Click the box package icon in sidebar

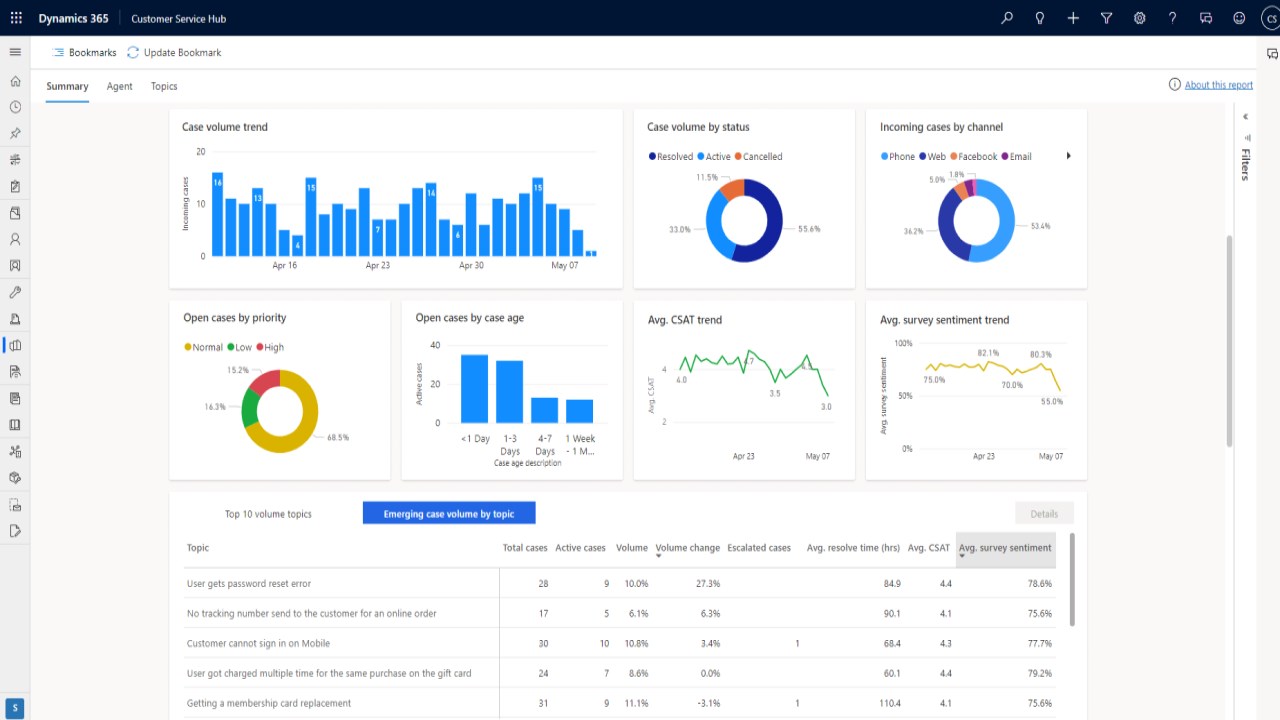click(x=15, y=478)
